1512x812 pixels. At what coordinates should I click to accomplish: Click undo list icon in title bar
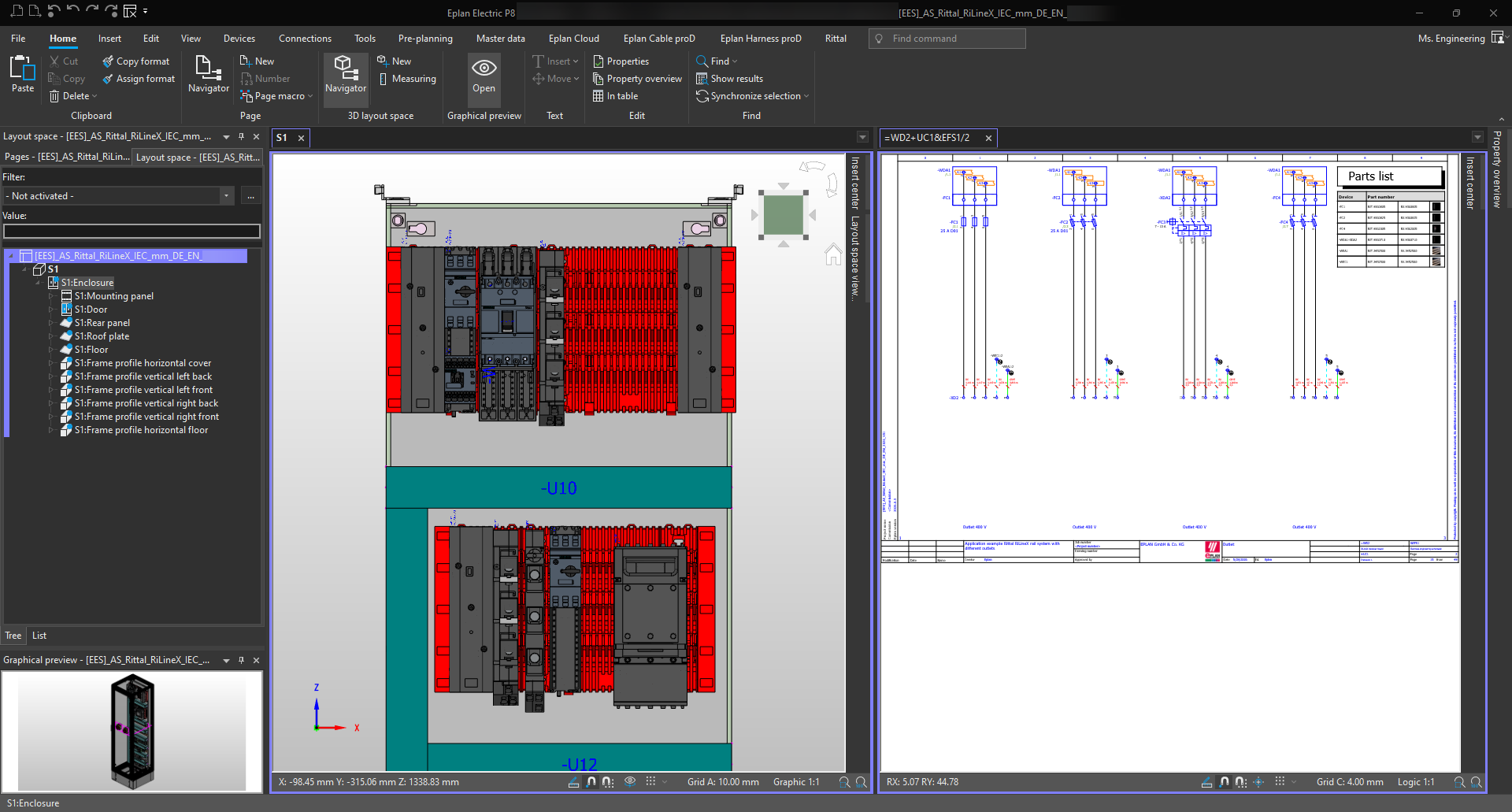point(54,11)
